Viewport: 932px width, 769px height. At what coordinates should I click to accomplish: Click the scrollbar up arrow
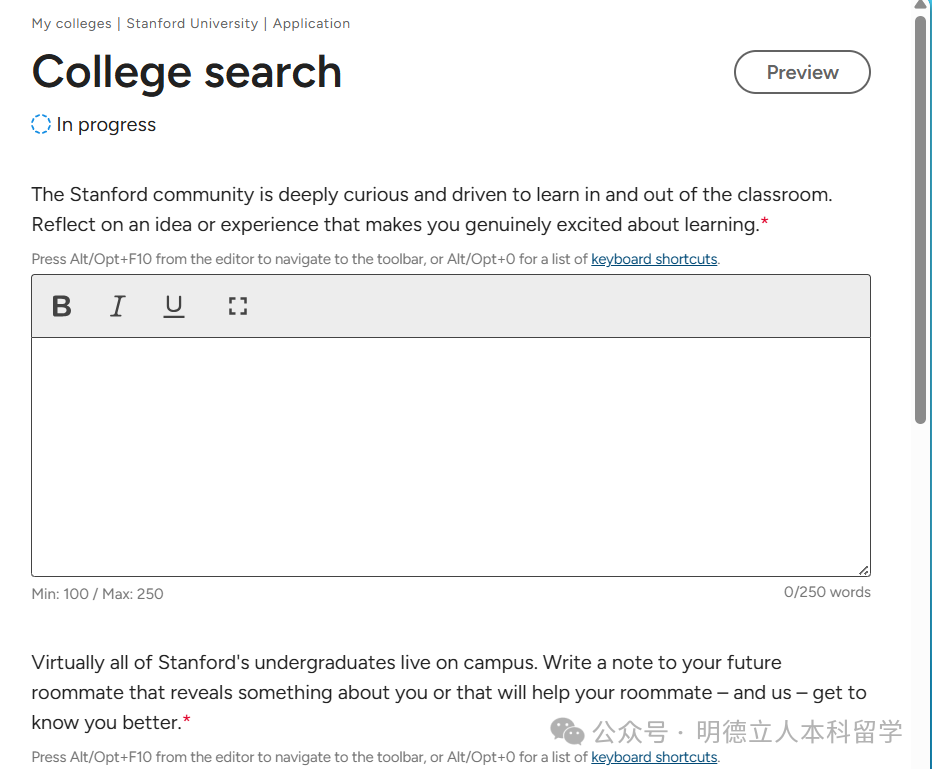(x=921, y=6)
